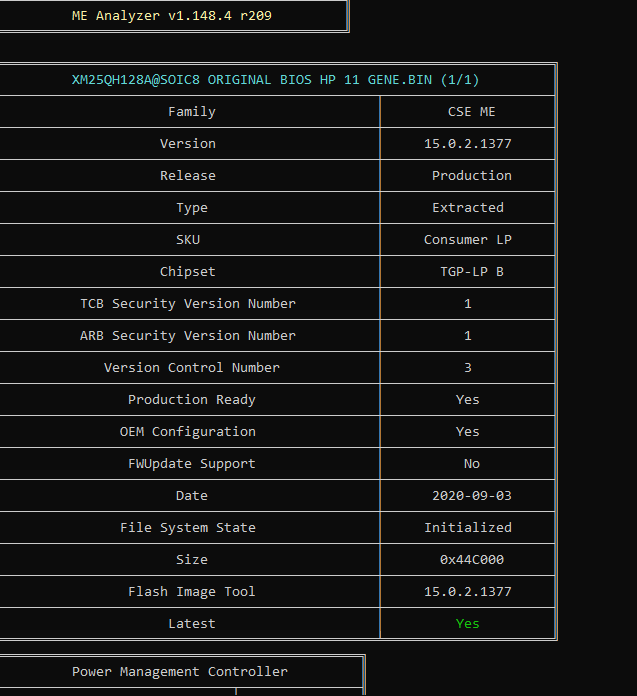Screen dimensions: 637x696
Task: Click the TCB Security Version Number label
Action: tap(188, 304)
